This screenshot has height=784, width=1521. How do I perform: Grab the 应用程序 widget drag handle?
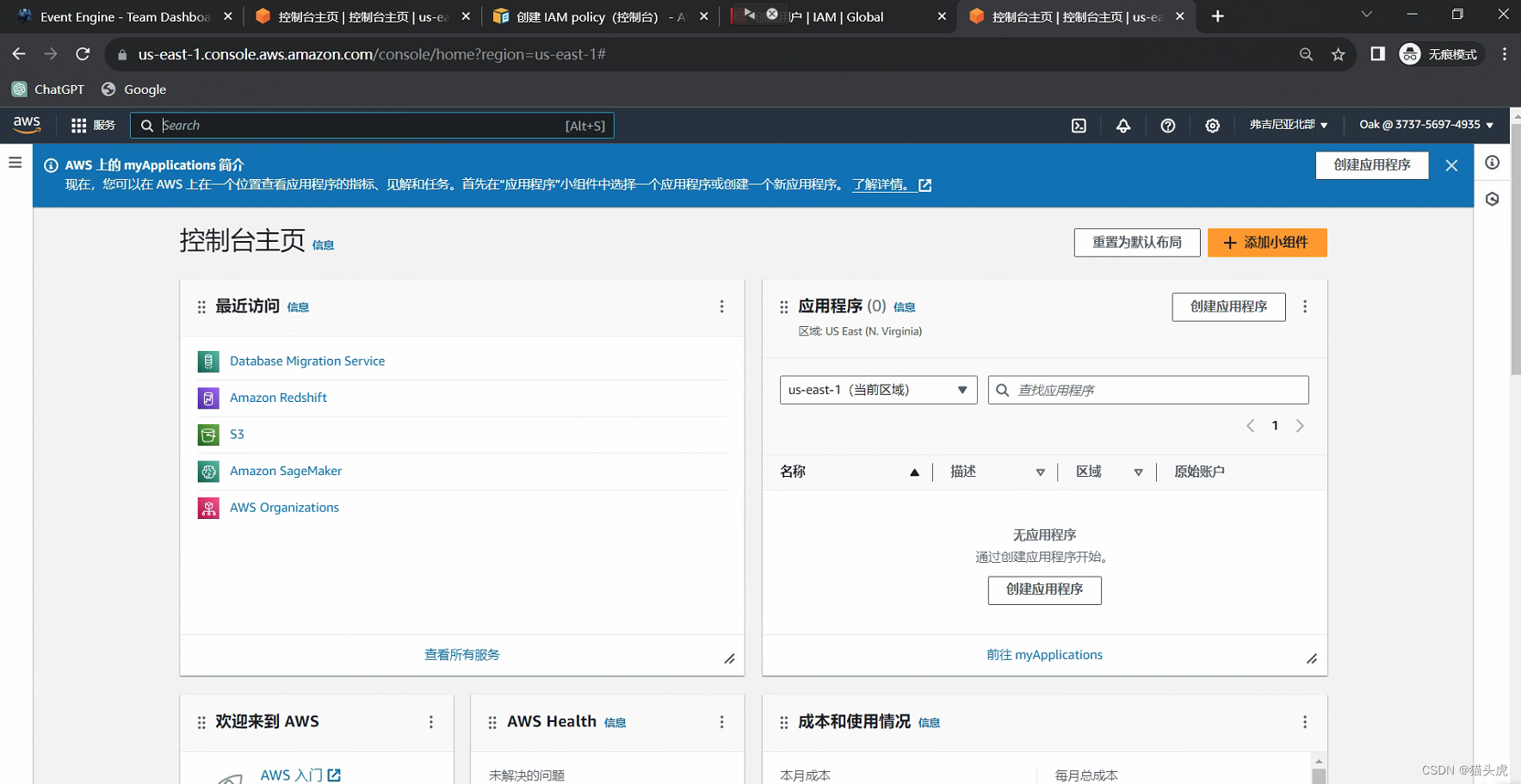pos(784,307)
